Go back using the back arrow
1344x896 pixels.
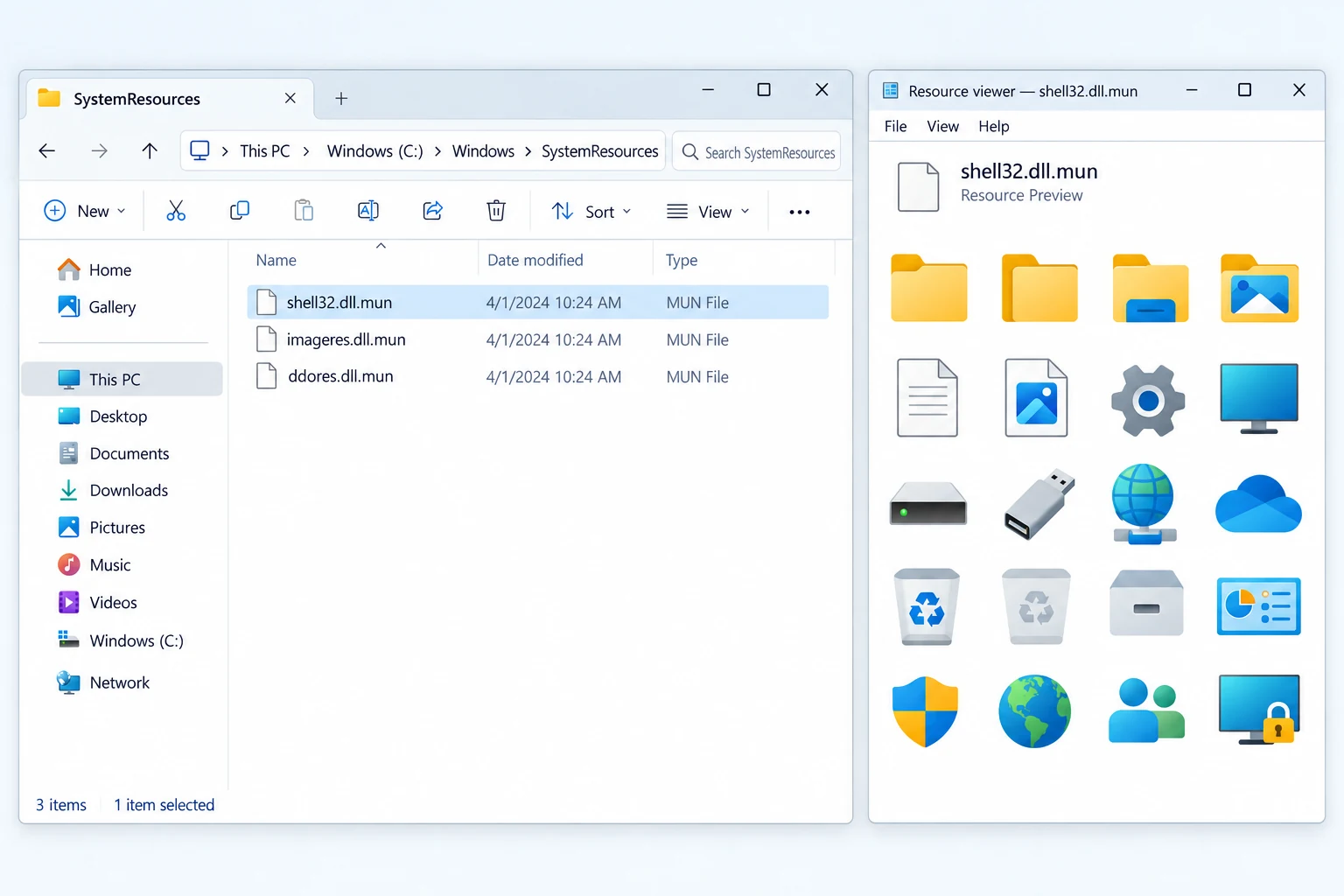[x=47, y=151]
